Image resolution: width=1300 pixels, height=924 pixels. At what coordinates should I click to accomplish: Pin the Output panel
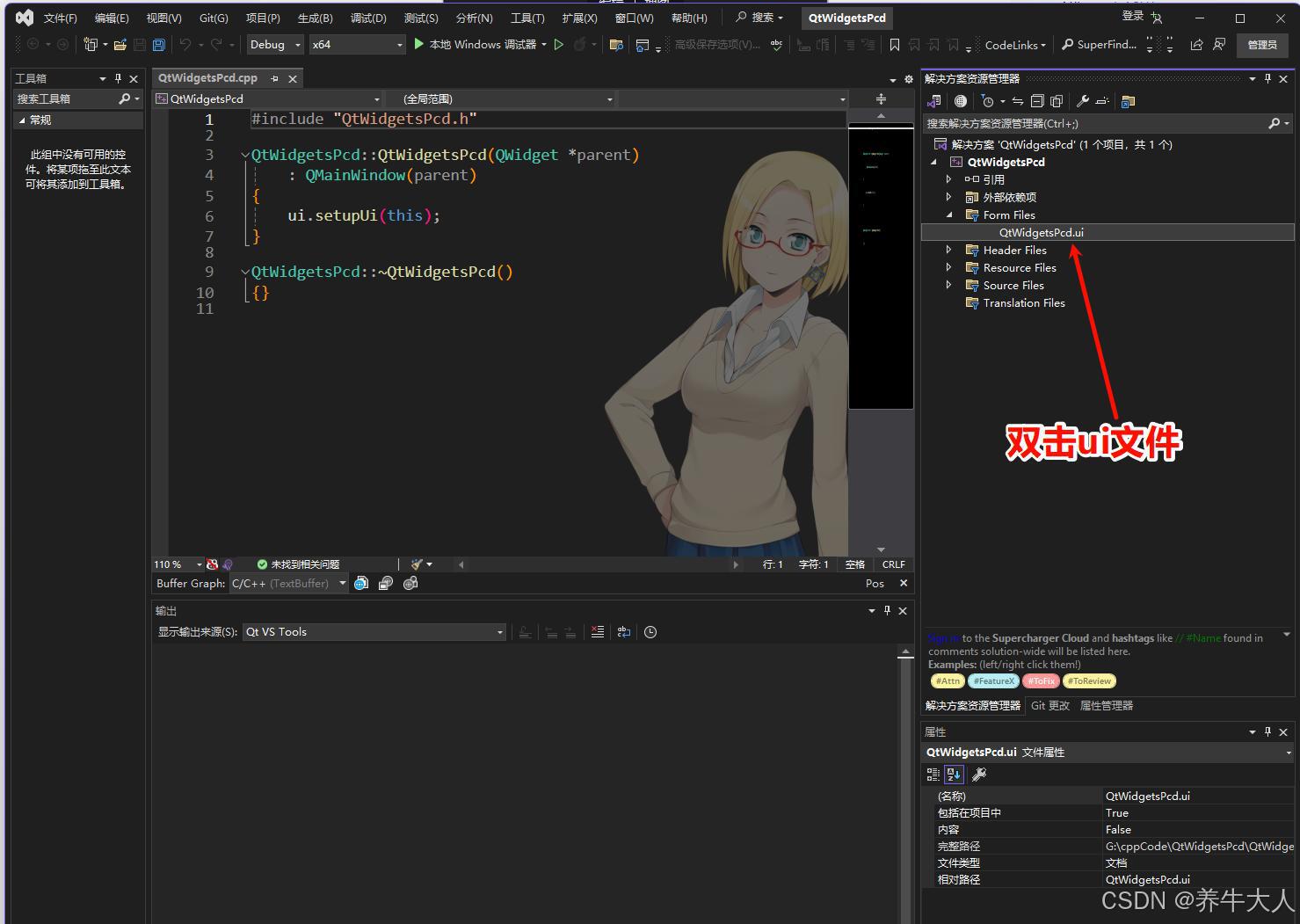click(887, 610)
